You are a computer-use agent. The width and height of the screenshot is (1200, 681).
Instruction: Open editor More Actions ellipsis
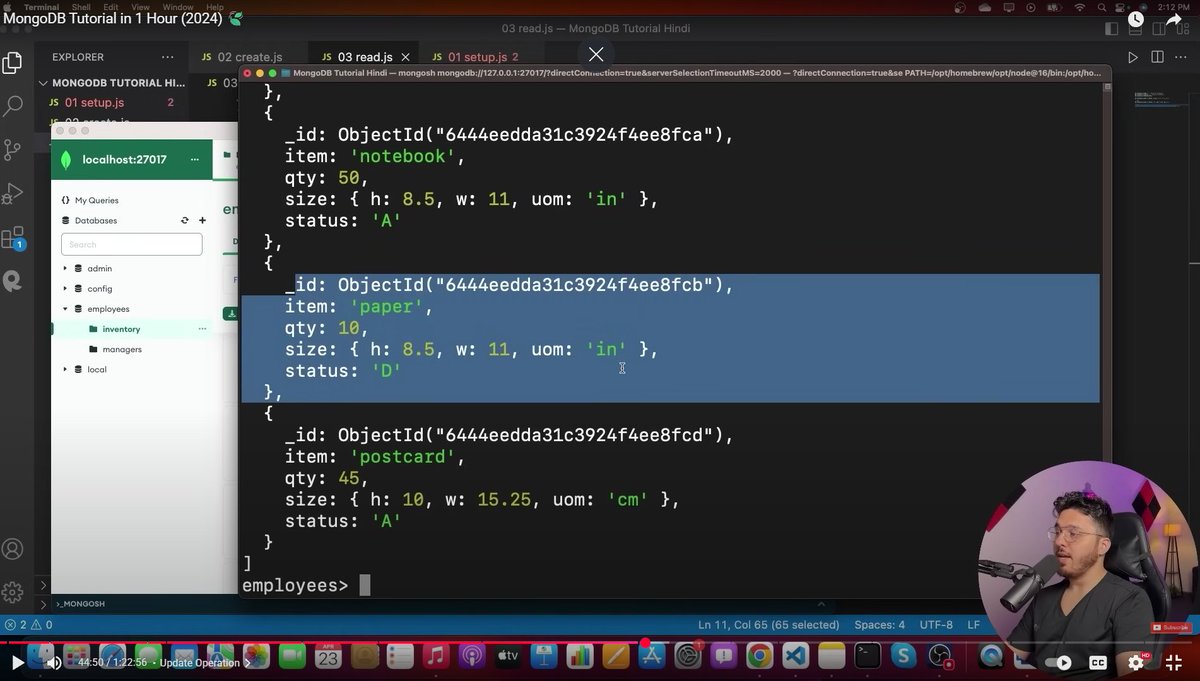pyautogui.click(x=1182, y=58)
